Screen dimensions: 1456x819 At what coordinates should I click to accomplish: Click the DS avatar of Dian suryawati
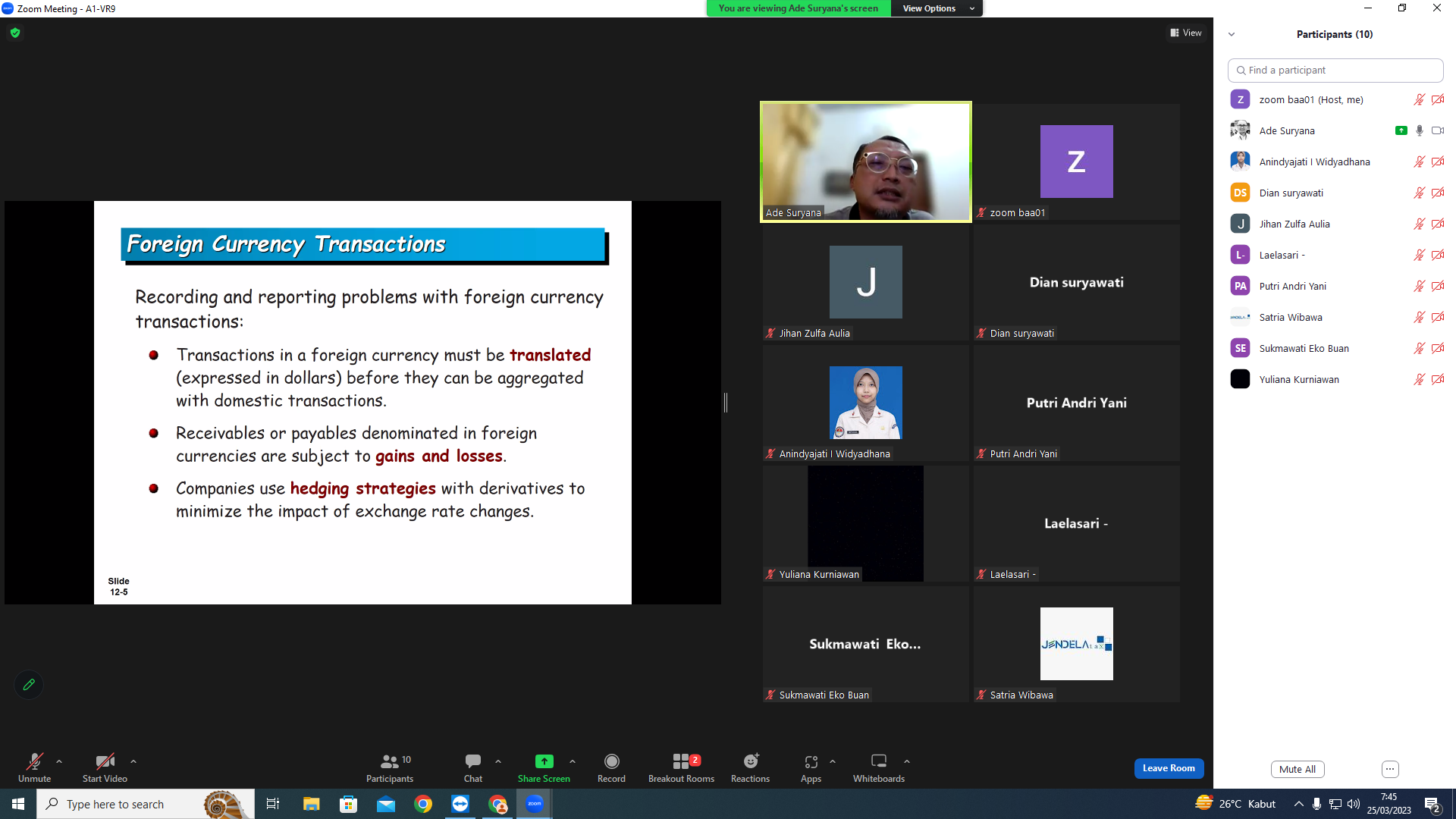(x=1240, y=193)
